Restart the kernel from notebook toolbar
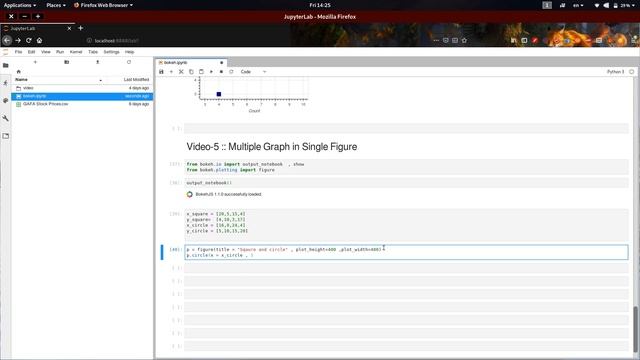The image size is (640, 360). click(x=231, y=72)
